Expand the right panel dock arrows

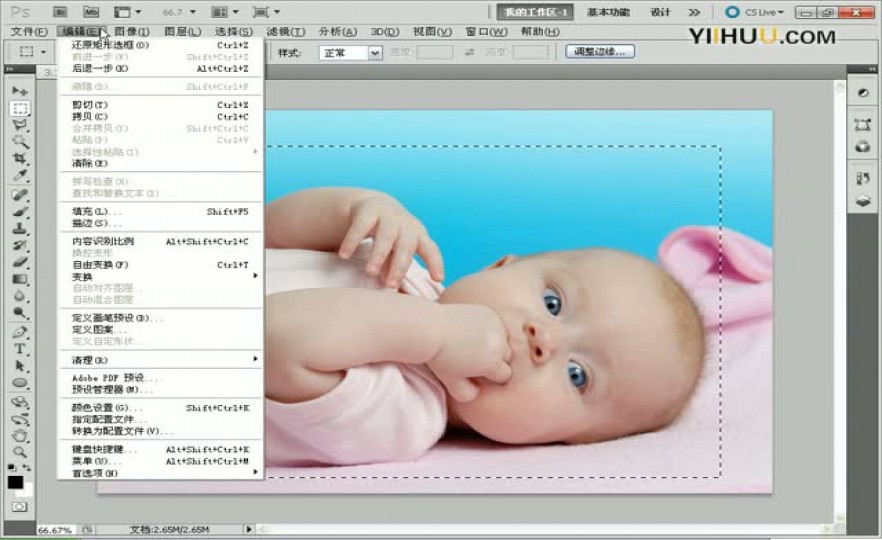point(872,69)
